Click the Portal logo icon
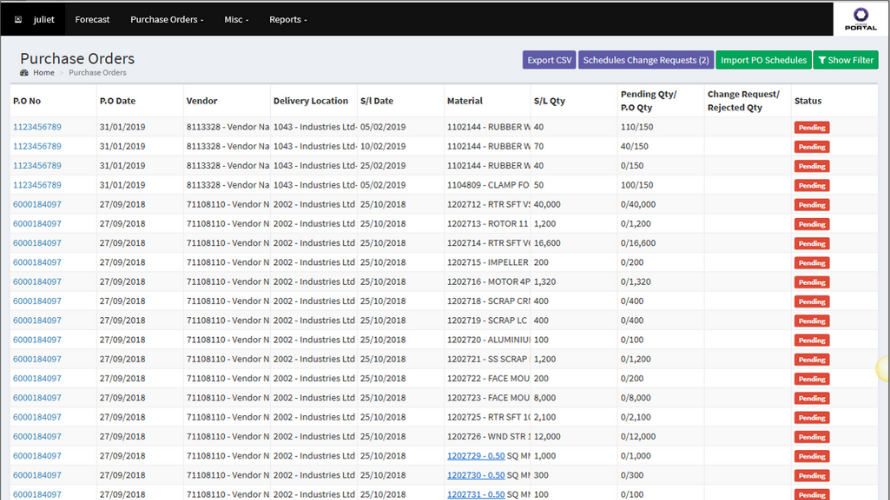 (x=860, y=14)
